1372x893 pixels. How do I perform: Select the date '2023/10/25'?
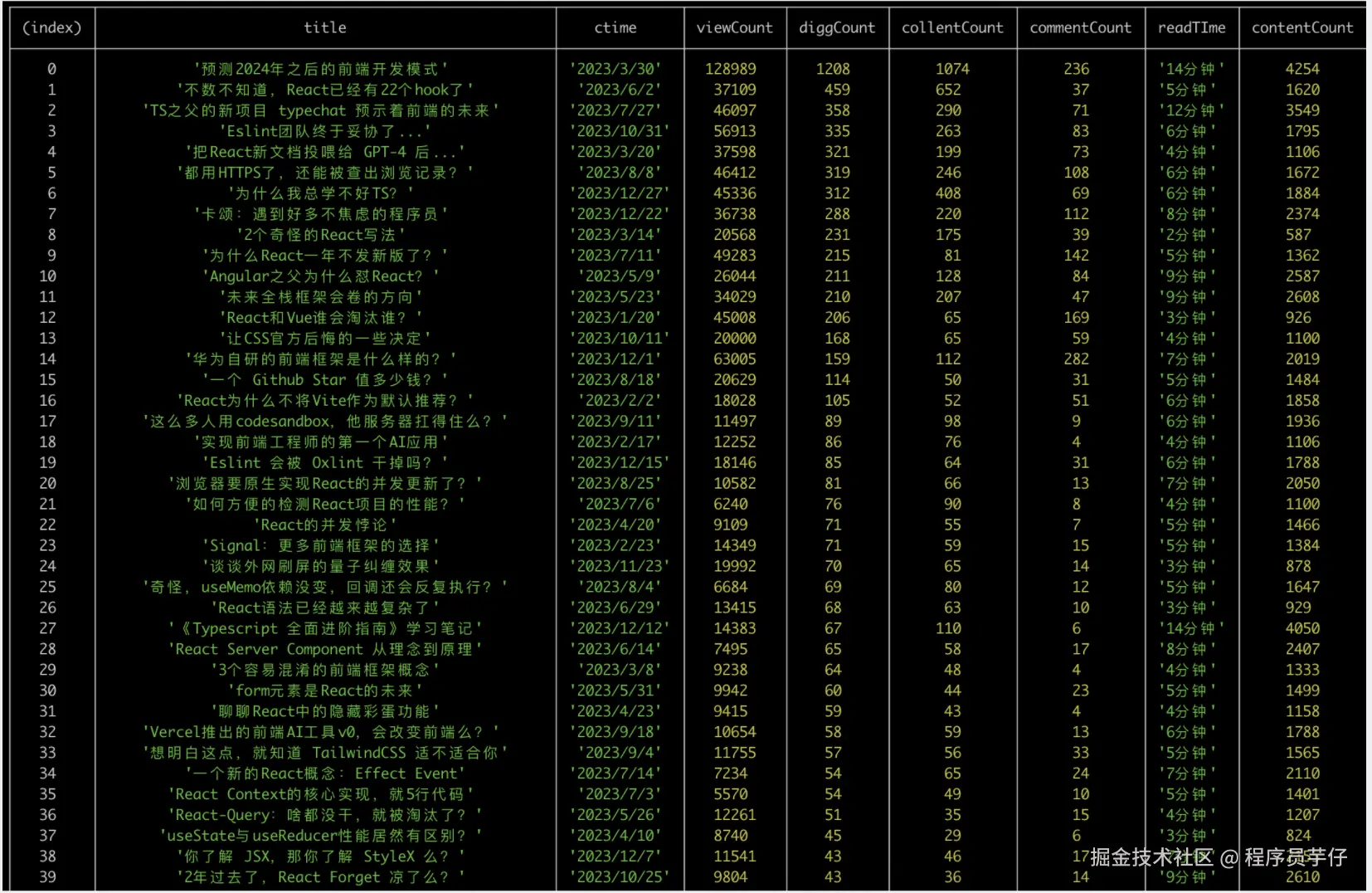pyautogui.click(x=620, y=877)
